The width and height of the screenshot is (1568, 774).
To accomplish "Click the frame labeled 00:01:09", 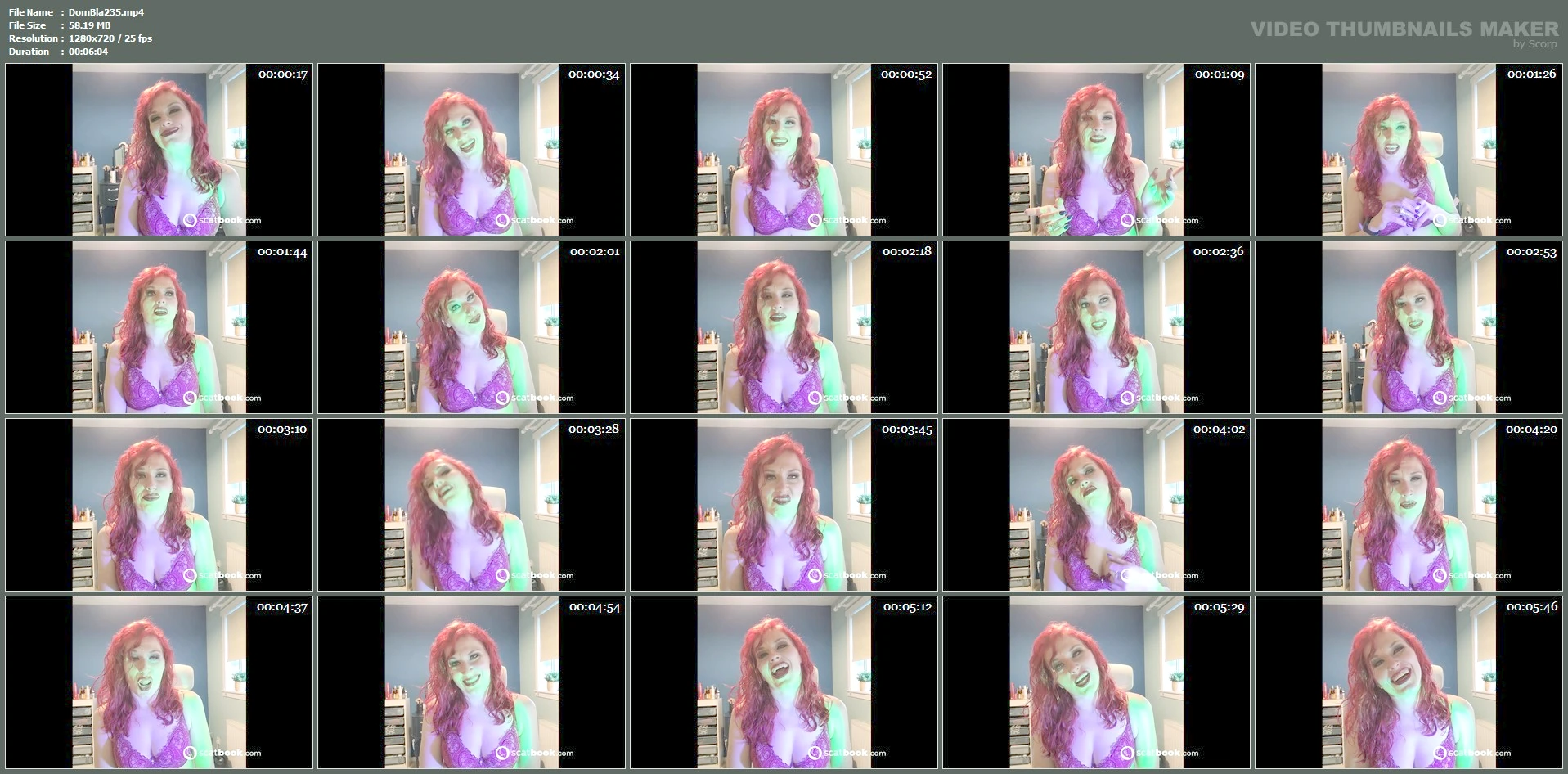I will pyautogui.click(x=1096, y=150).
